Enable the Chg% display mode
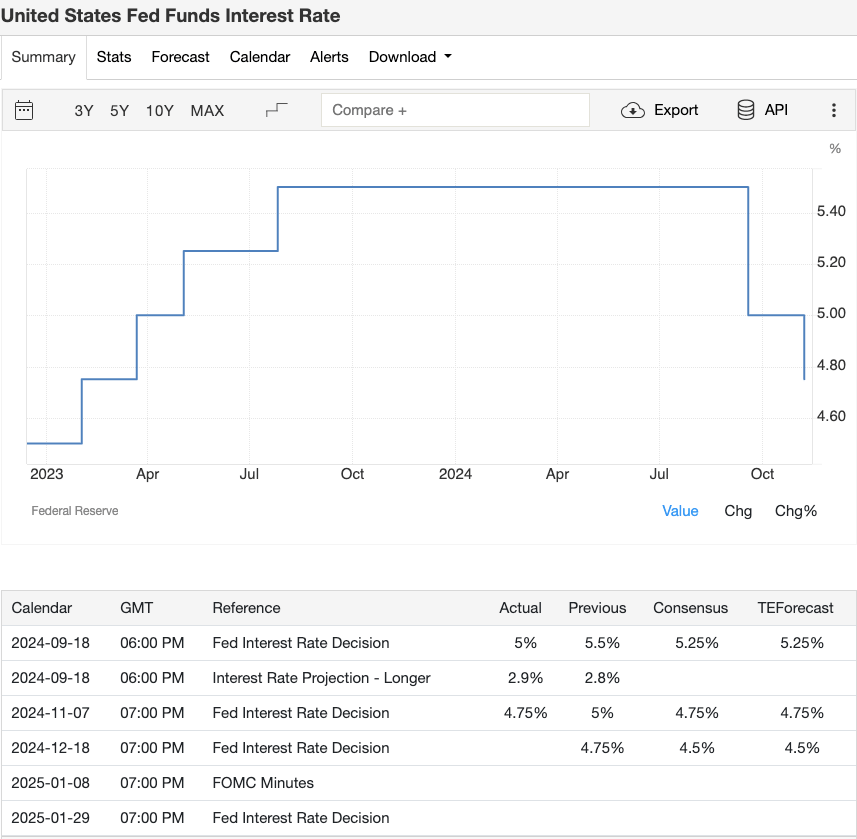 point(796,511)
